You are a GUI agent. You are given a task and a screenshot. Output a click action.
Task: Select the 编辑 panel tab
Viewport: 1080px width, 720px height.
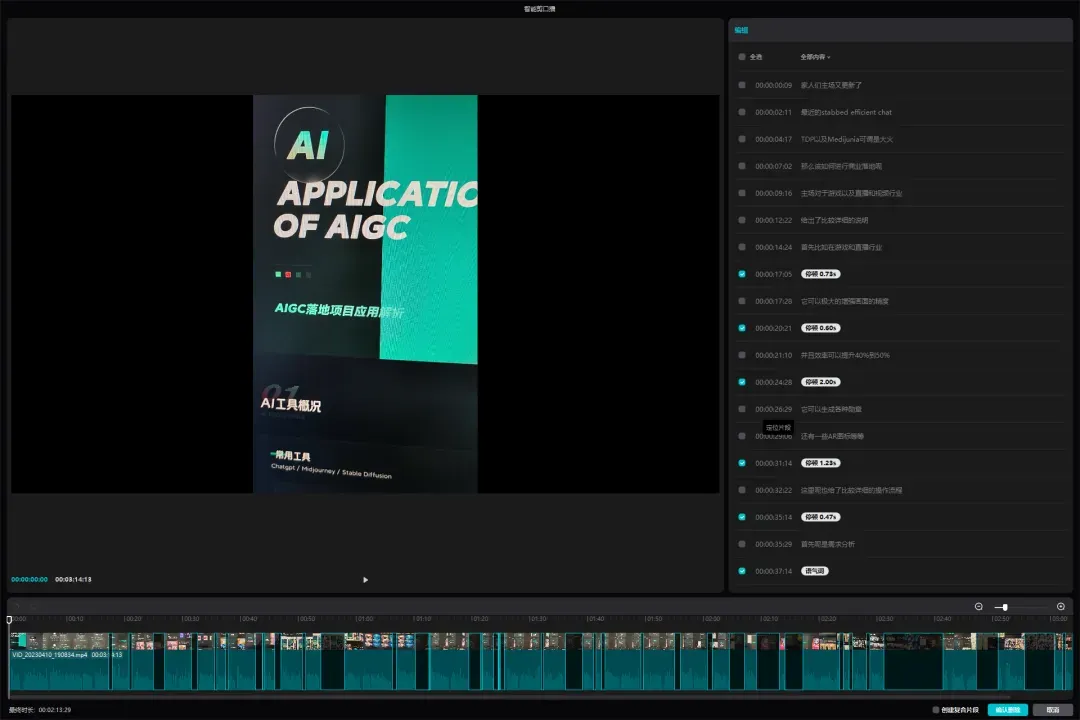(x=741, y=30)
